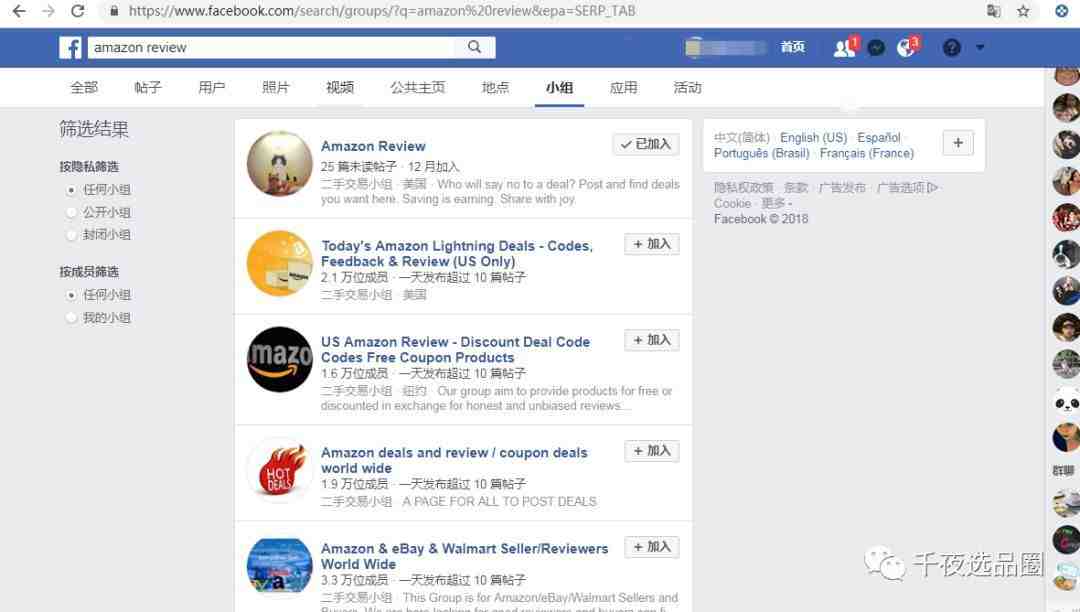Image resolution: width=1080 pixels, height=612 pixels.
Task: Click the search magnifier button
Action: click(x=475, y=47)
